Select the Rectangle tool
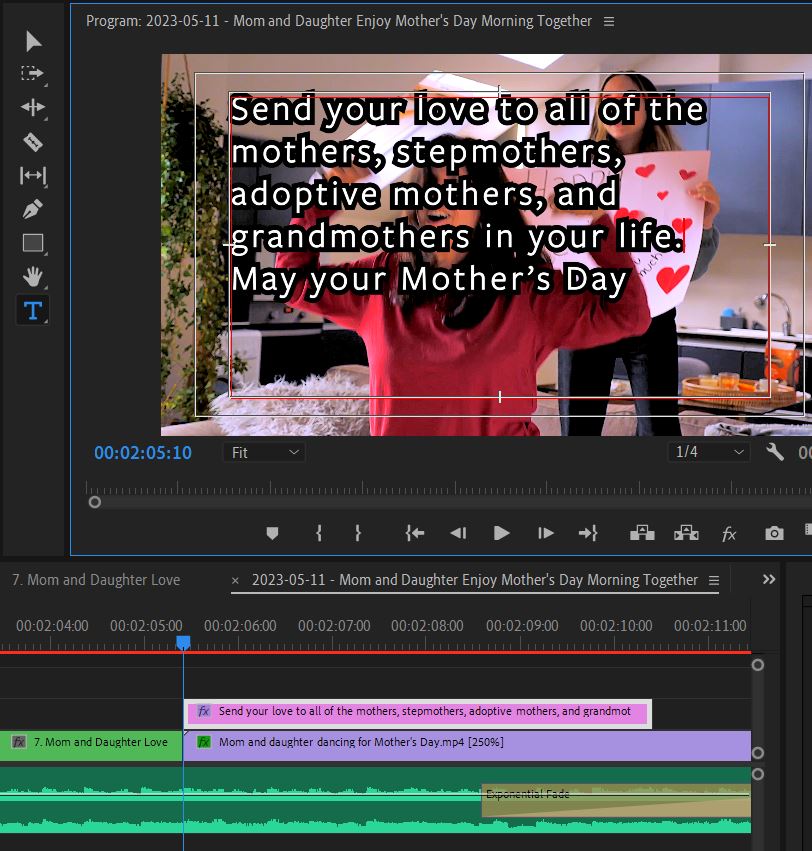 point(33,243)
